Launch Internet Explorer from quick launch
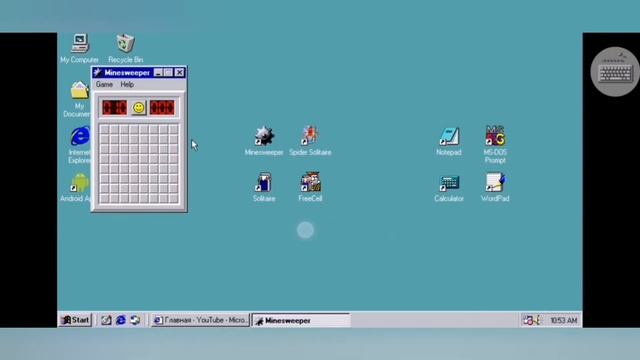This screenshot has height=360, width=640. pos(120,320)
